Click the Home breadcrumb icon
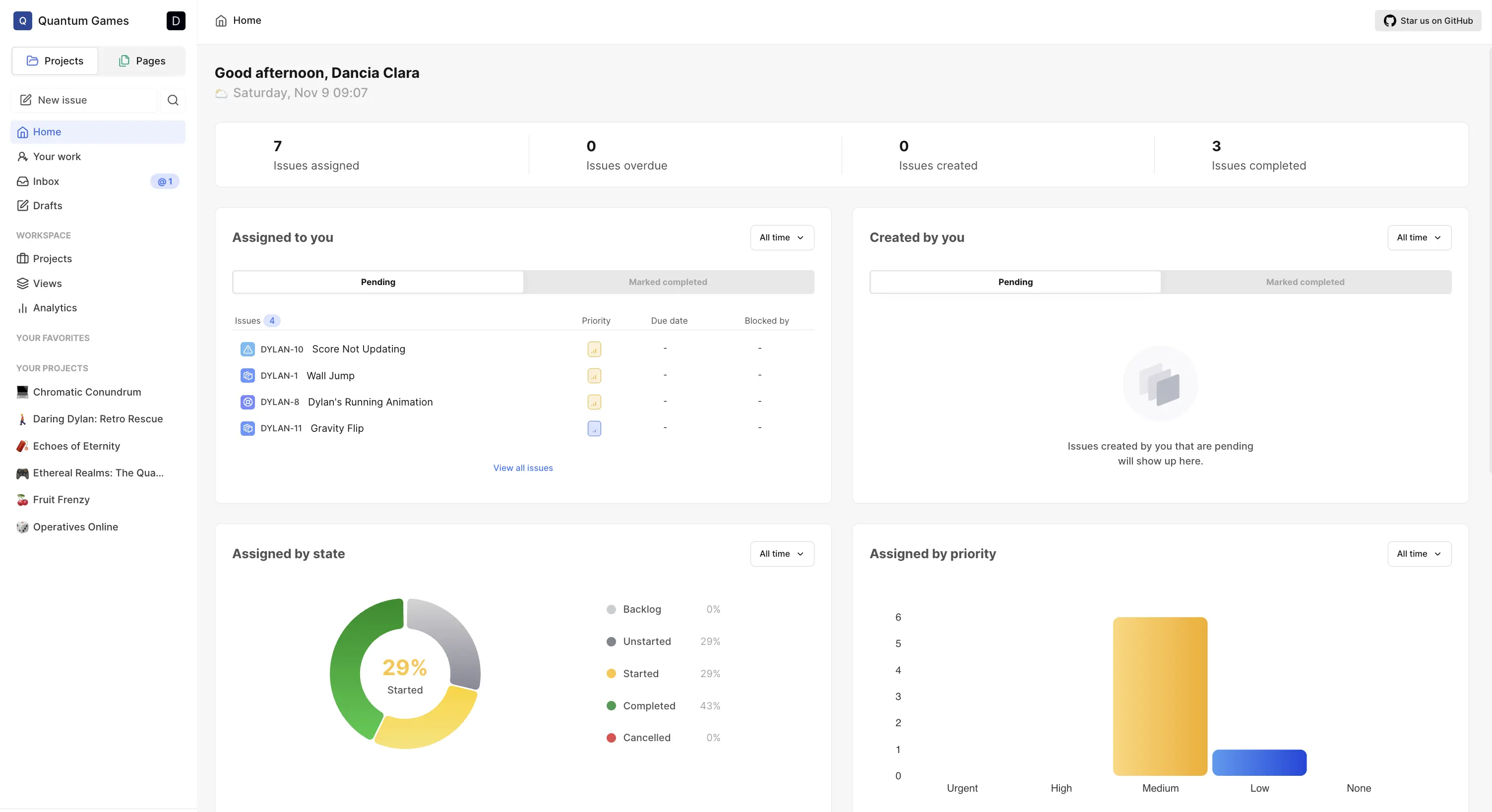Image resolution: width=1492 pixels, height=812 pixels. tap(221, 21)
